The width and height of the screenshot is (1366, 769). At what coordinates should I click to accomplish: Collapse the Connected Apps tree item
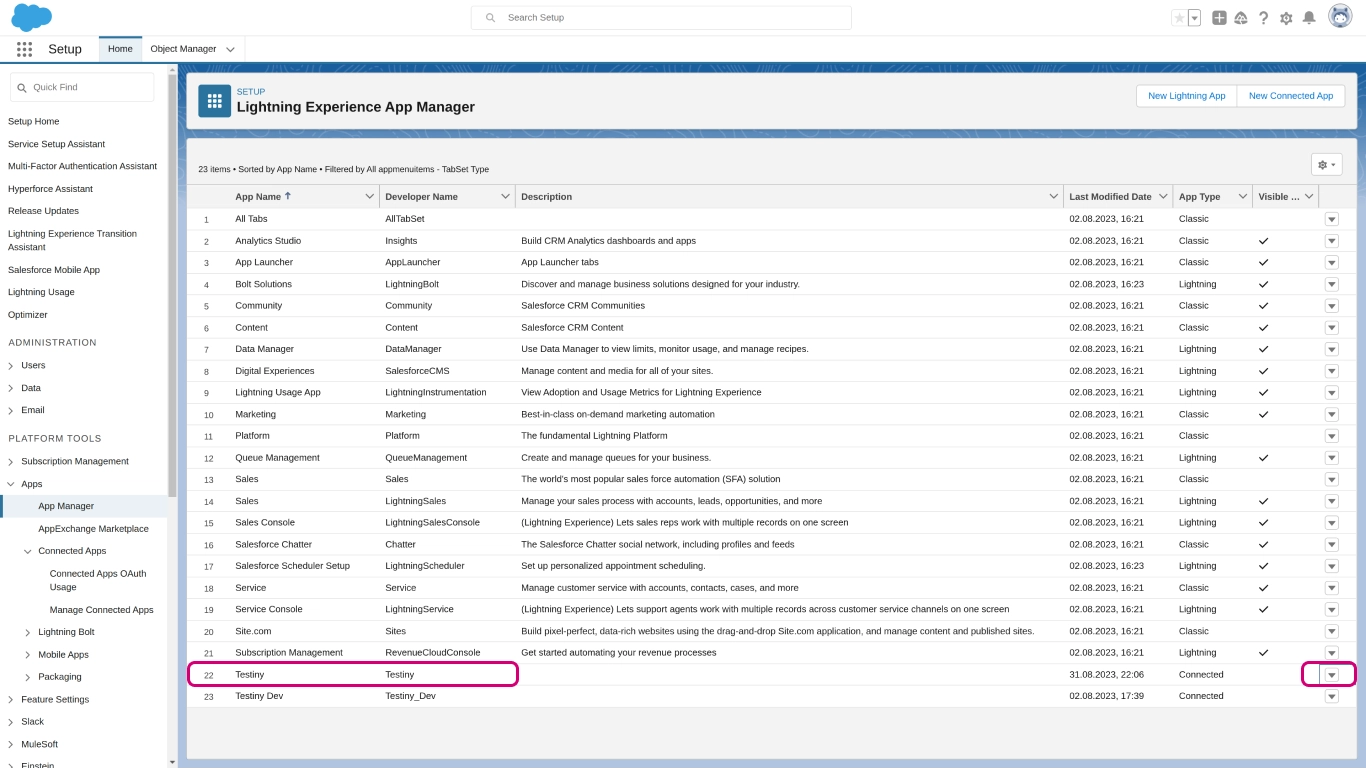28,551
